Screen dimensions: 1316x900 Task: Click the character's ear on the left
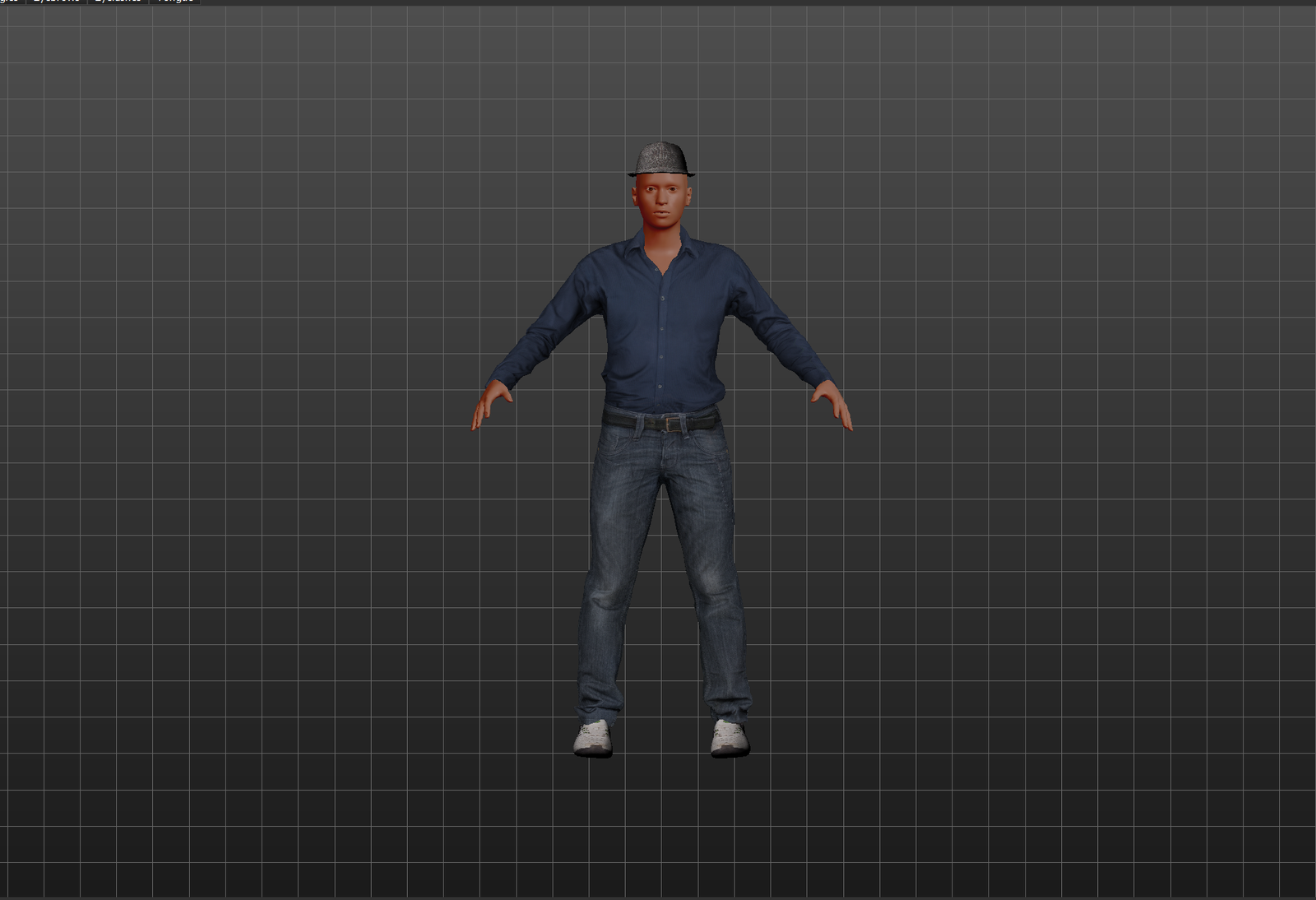(634, 196)
